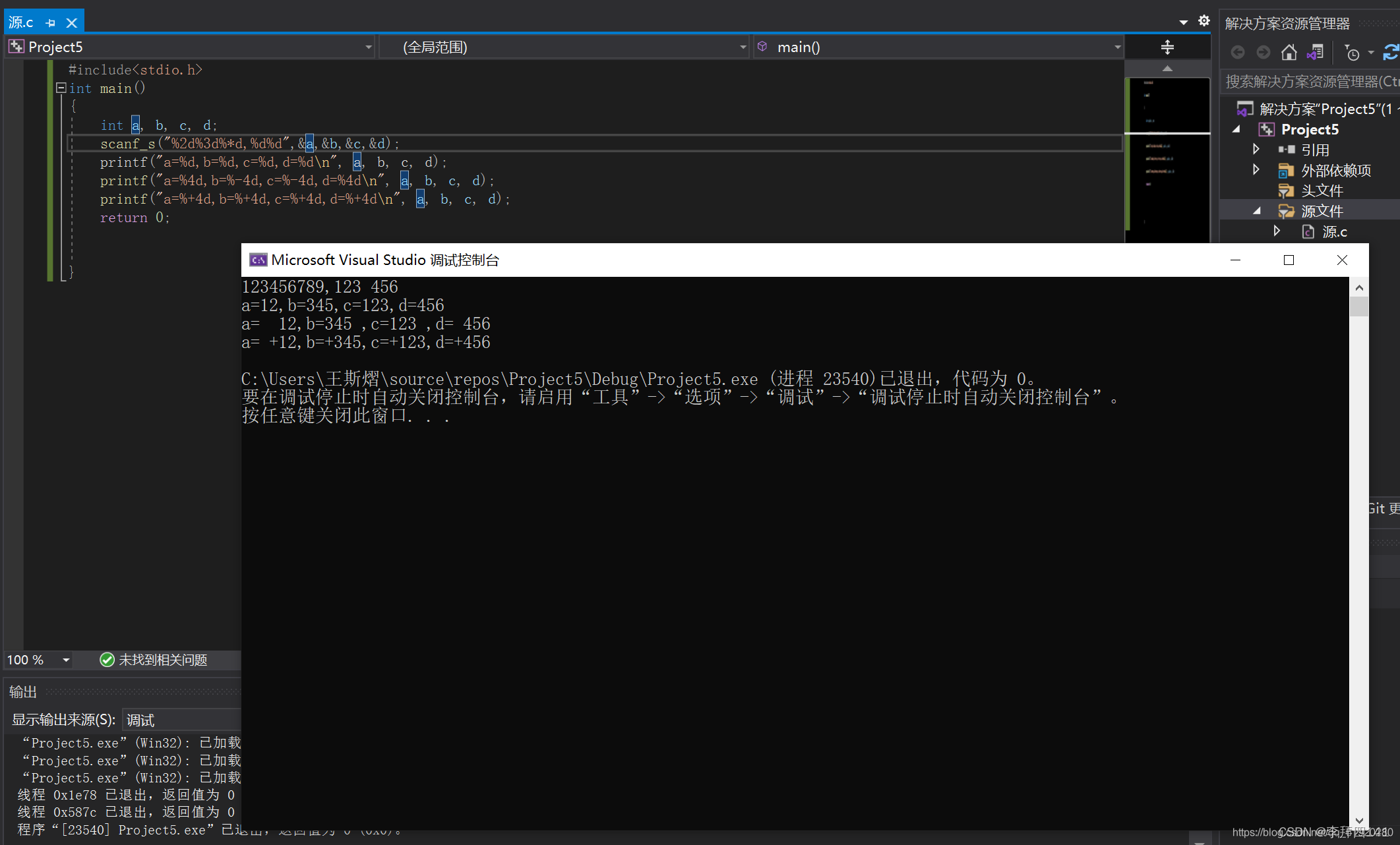This screenshot has height=845, width=1400.
Task: Collapse the main() function code block
Action: tap(61, 88)
